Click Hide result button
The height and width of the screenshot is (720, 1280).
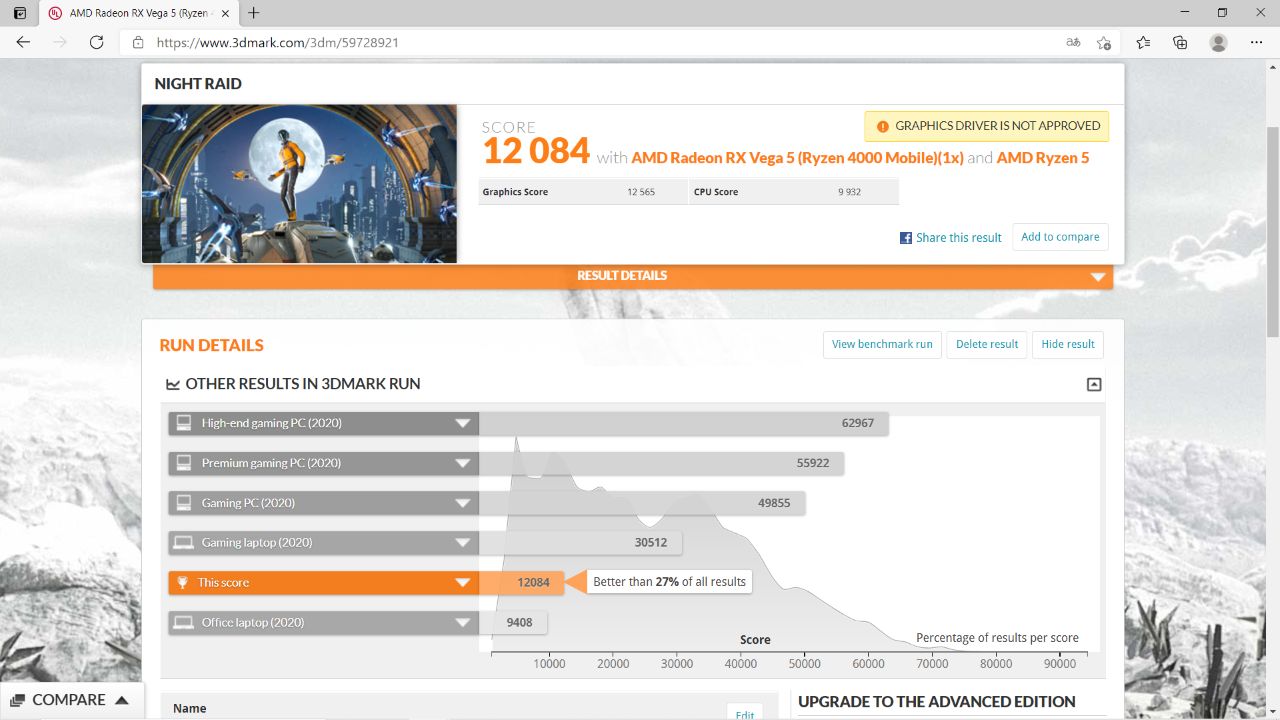point(1068,344)
